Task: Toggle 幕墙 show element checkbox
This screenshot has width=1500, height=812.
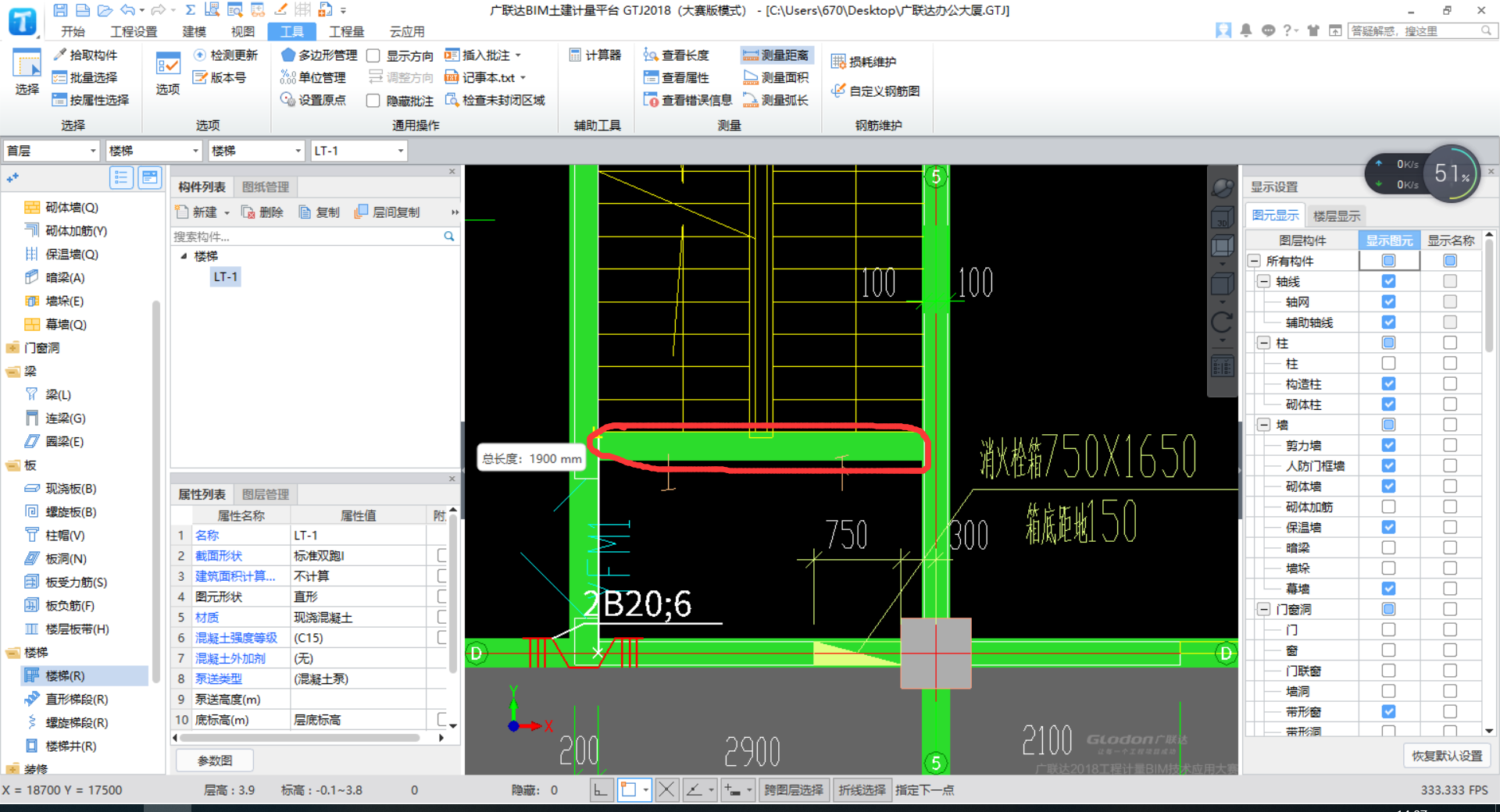Action: 1388,588
